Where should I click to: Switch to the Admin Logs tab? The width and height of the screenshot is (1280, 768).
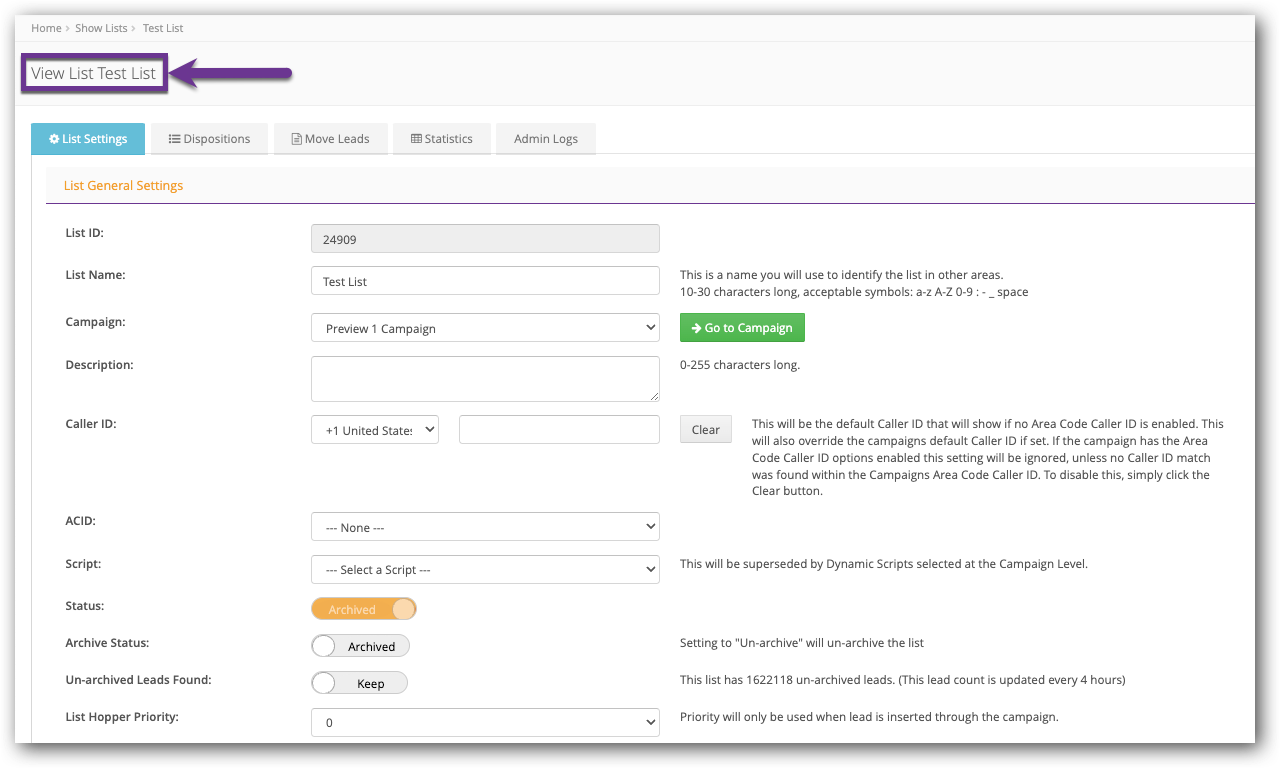545,138
